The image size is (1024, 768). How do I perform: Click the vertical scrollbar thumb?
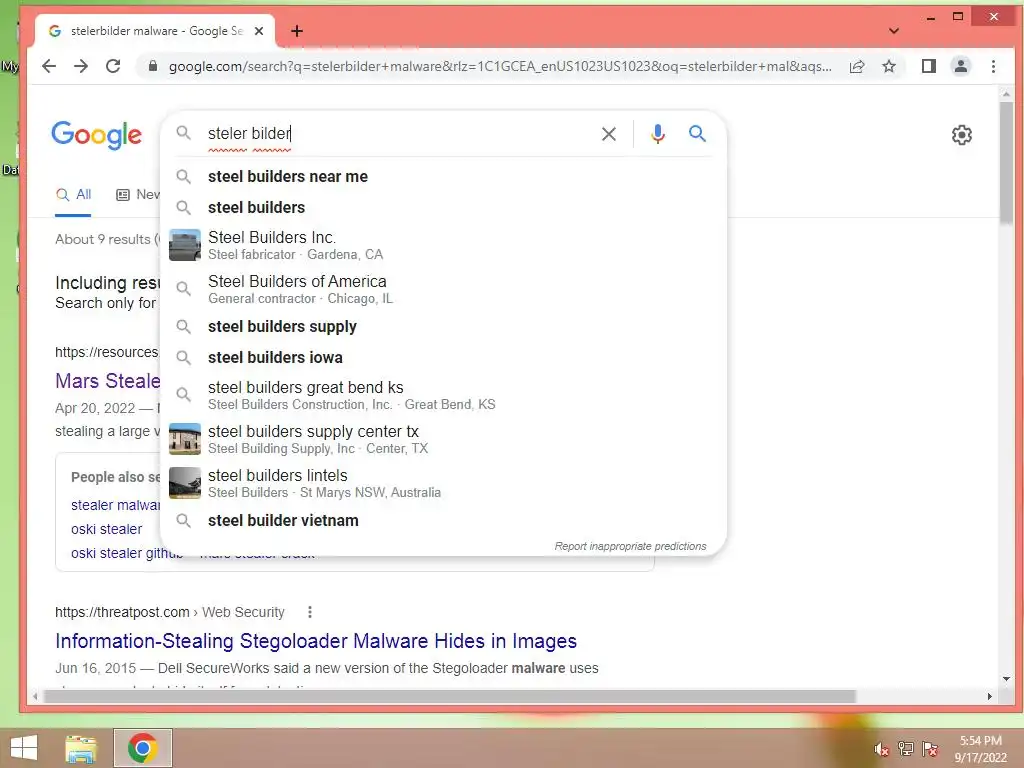coord(1006,163)
